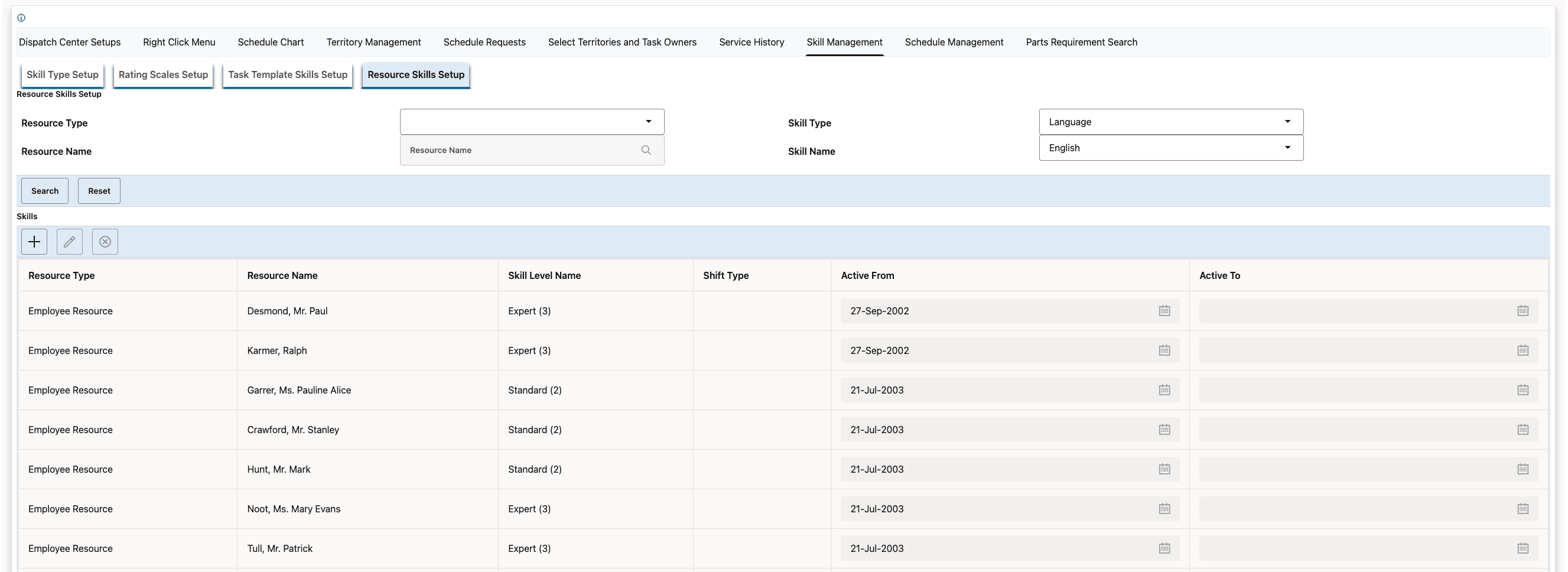Click the info icon above the tabs
The height and width of the screenshot is (572, 1568).
(x=21, y=18)
